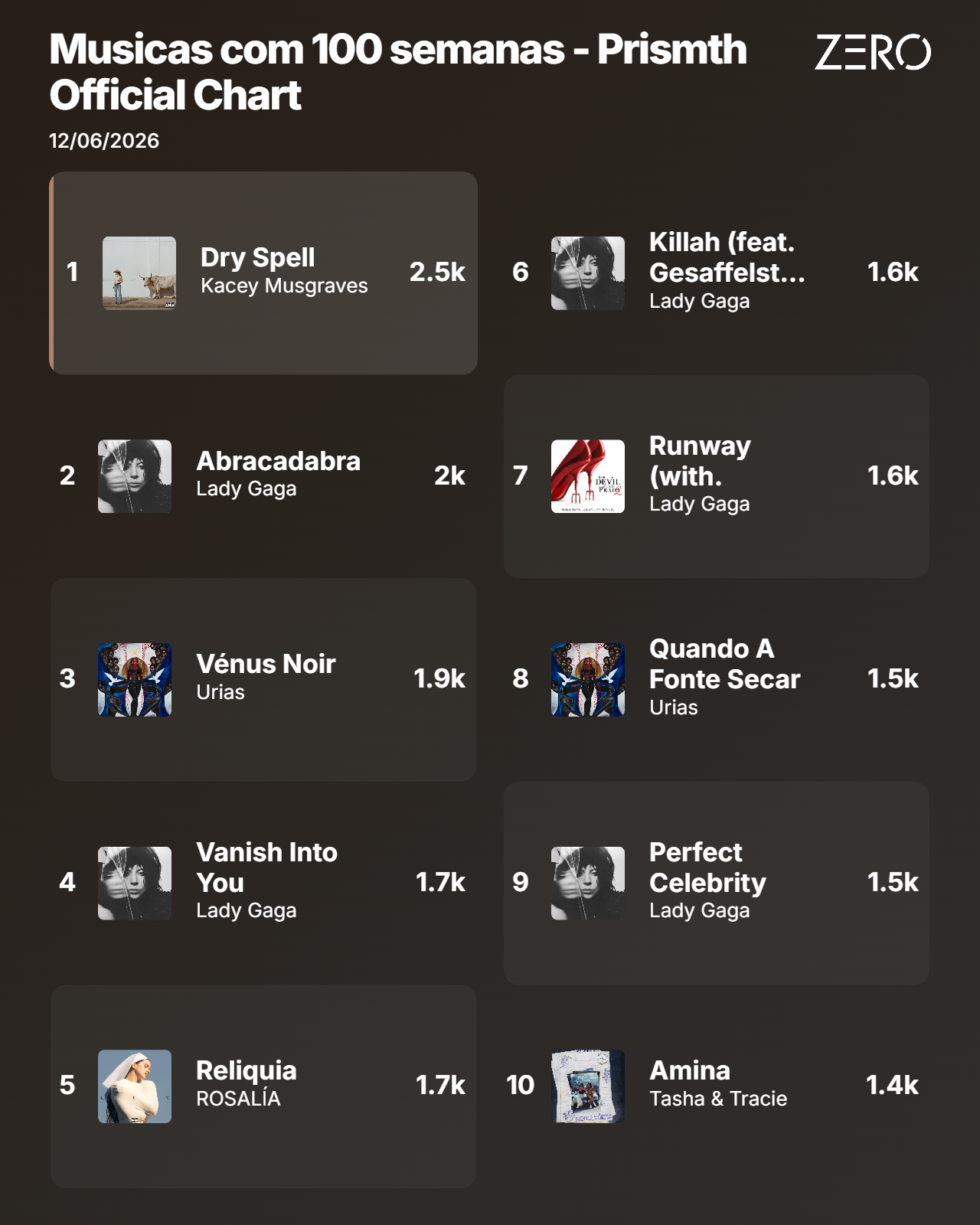Click the Vénus Noir cover art

135,680
